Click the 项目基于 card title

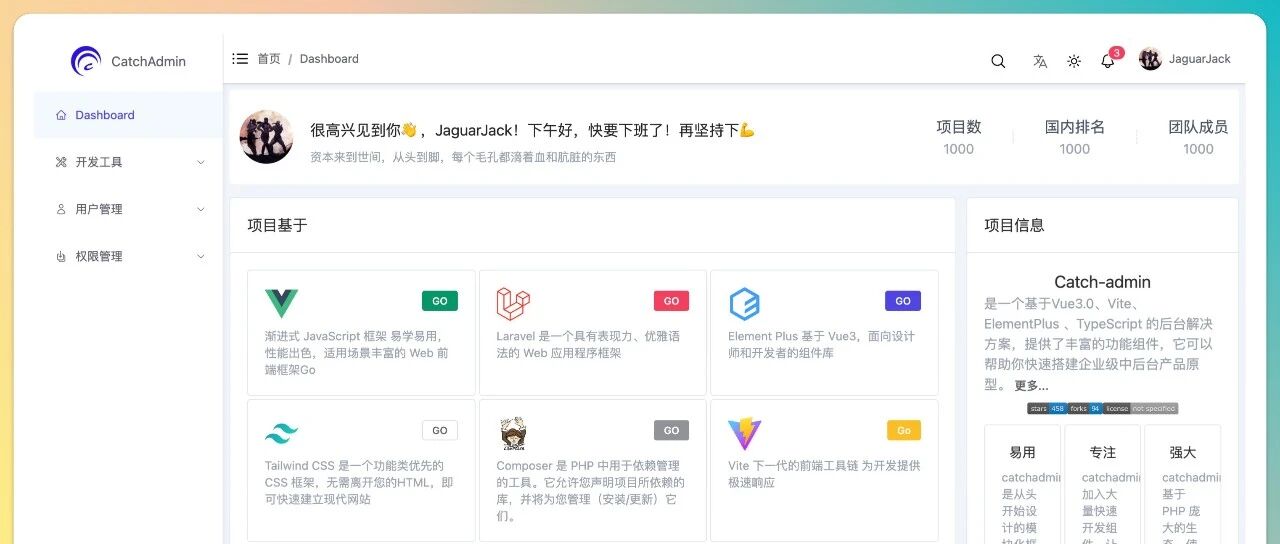click(x=278, y=225)
